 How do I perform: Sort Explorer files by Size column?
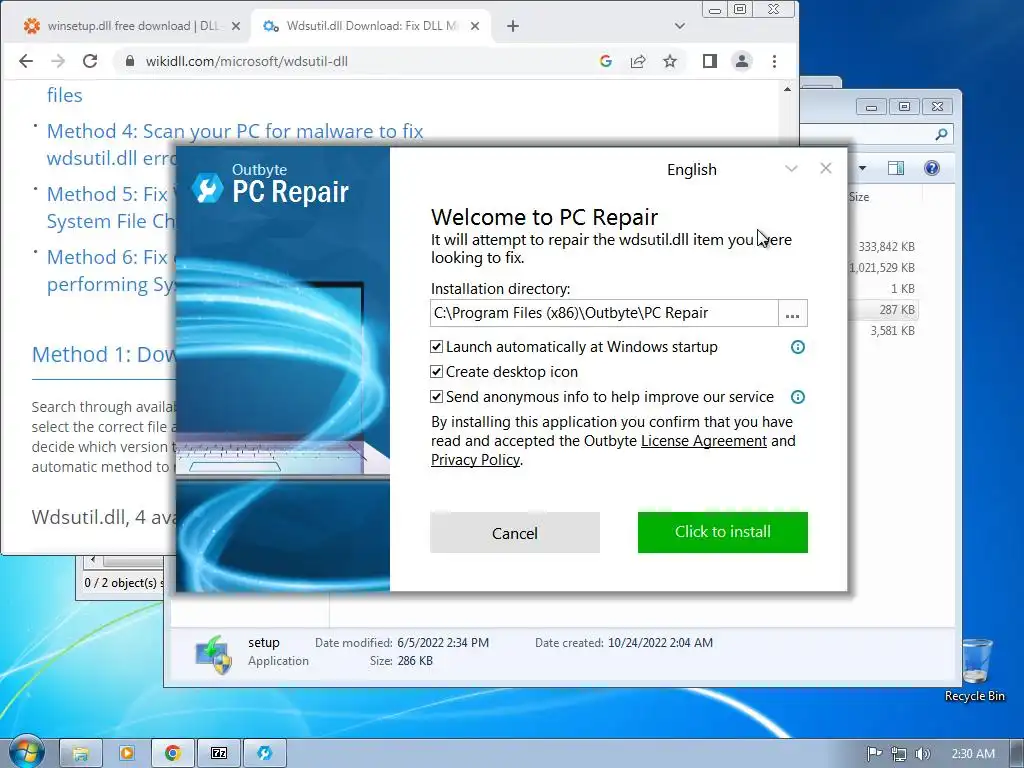(x=859, y=197)
